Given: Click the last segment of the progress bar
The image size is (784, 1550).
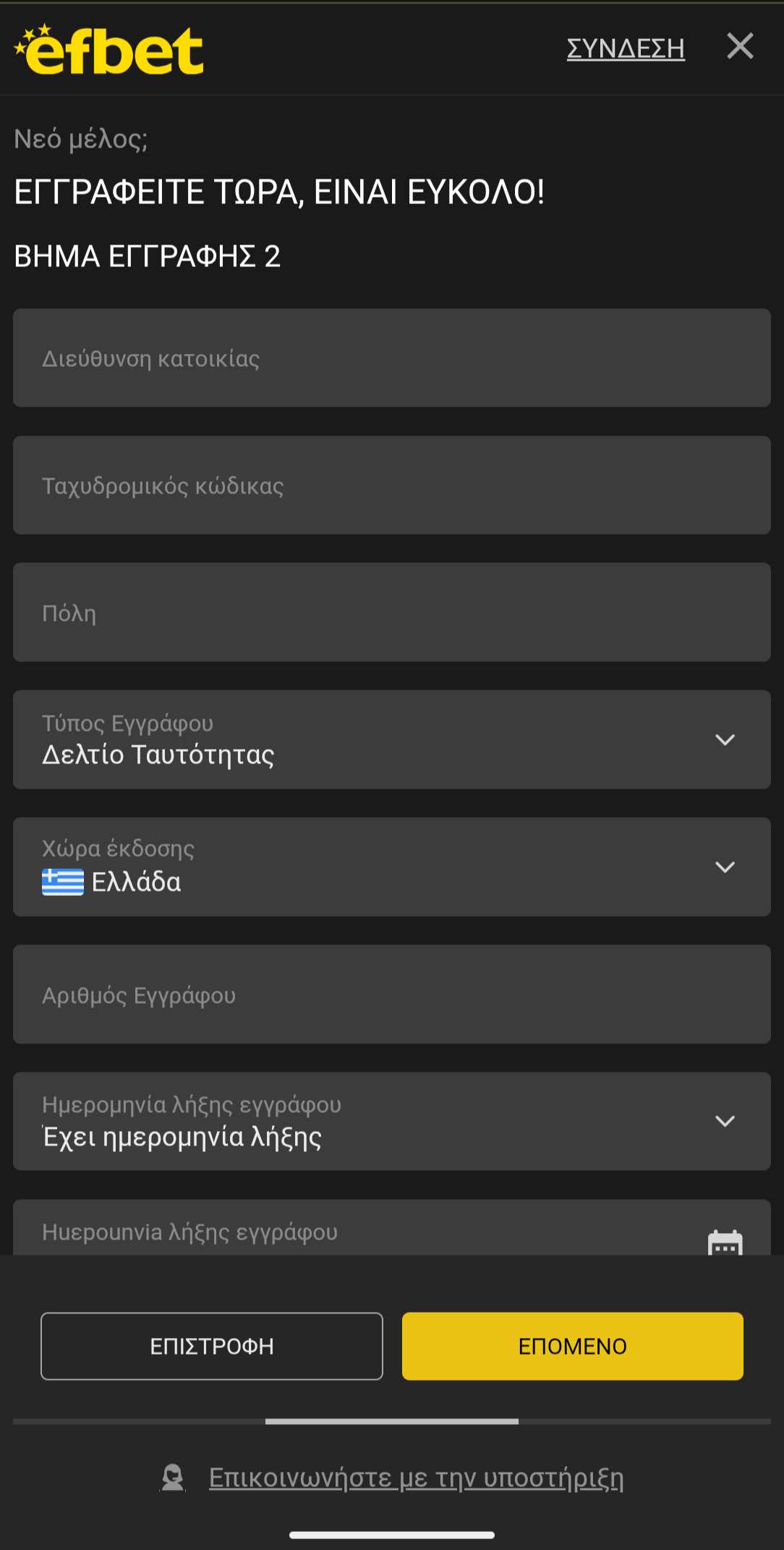Looking at the screenshot, I should pyautogui.click(x=644, y=1422).
